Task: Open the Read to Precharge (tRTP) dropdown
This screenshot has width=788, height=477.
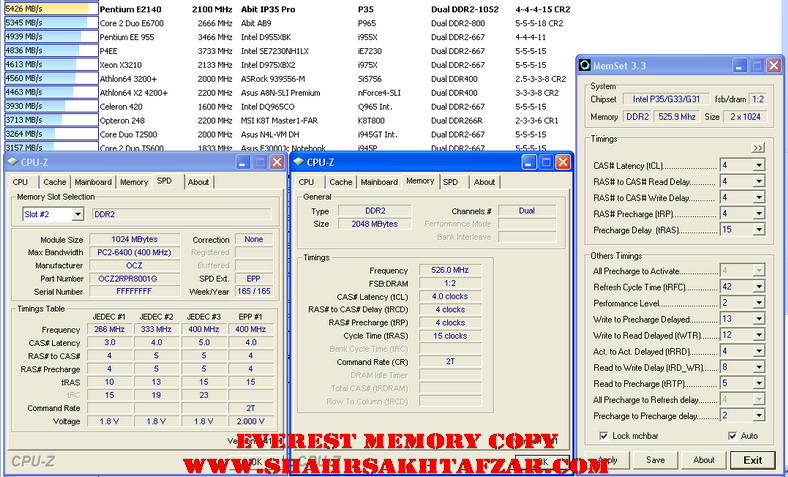Action: point(759,383)
